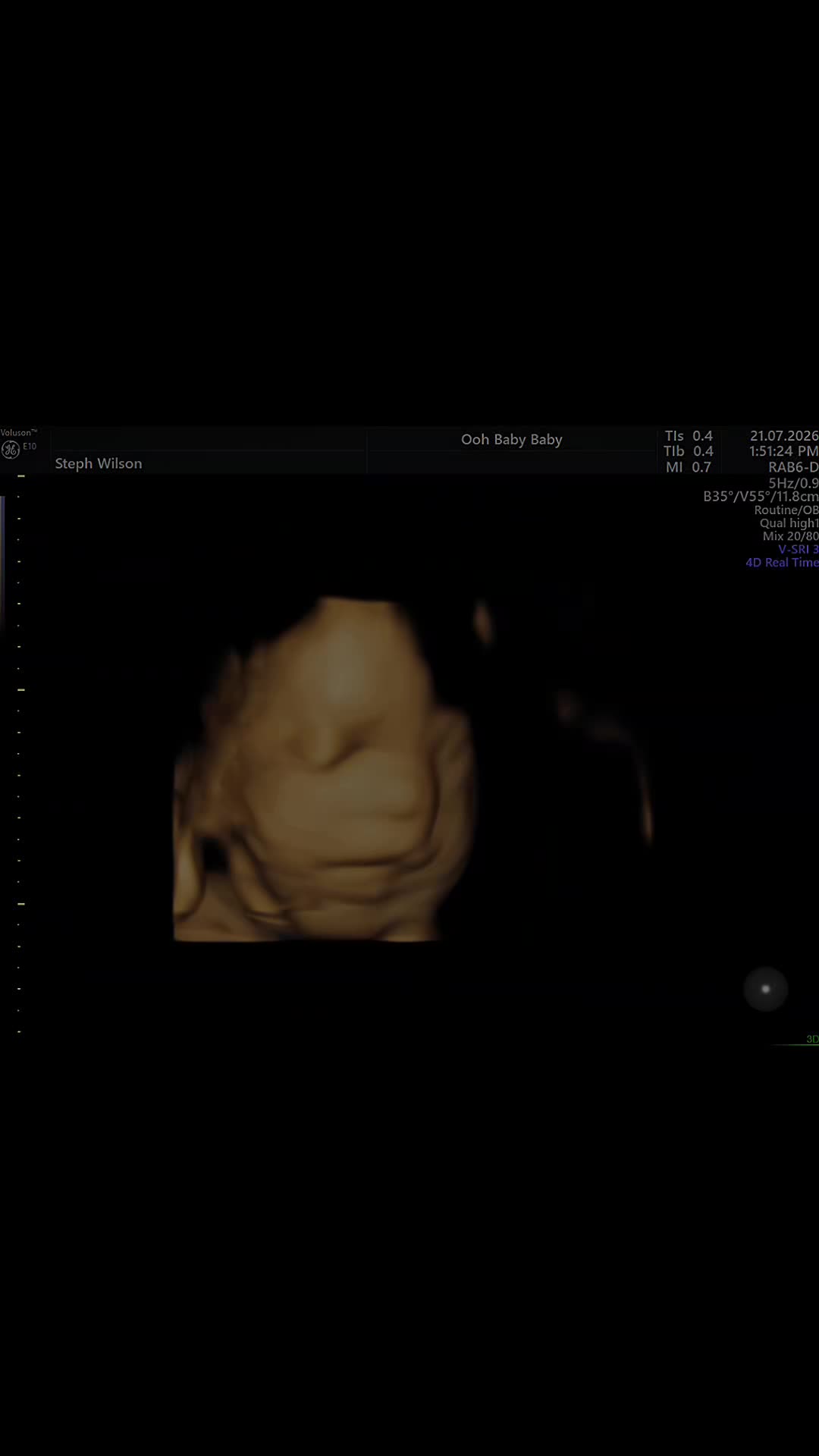
Task: Select the 4D Real Time mode label
Action: 782,563
